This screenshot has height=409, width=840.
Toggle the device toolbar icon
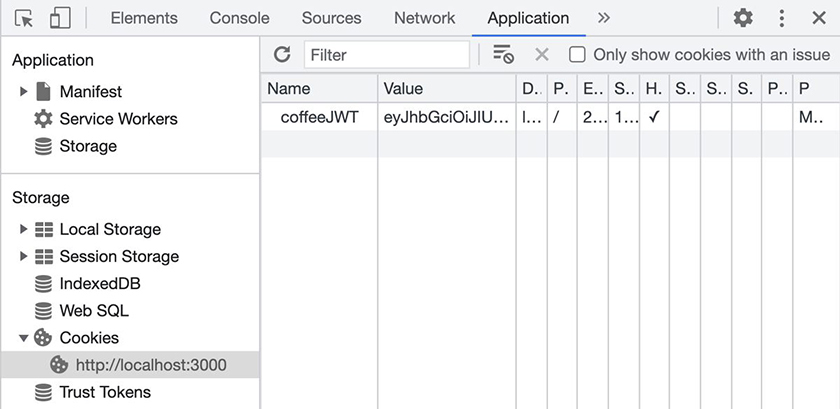60,18
